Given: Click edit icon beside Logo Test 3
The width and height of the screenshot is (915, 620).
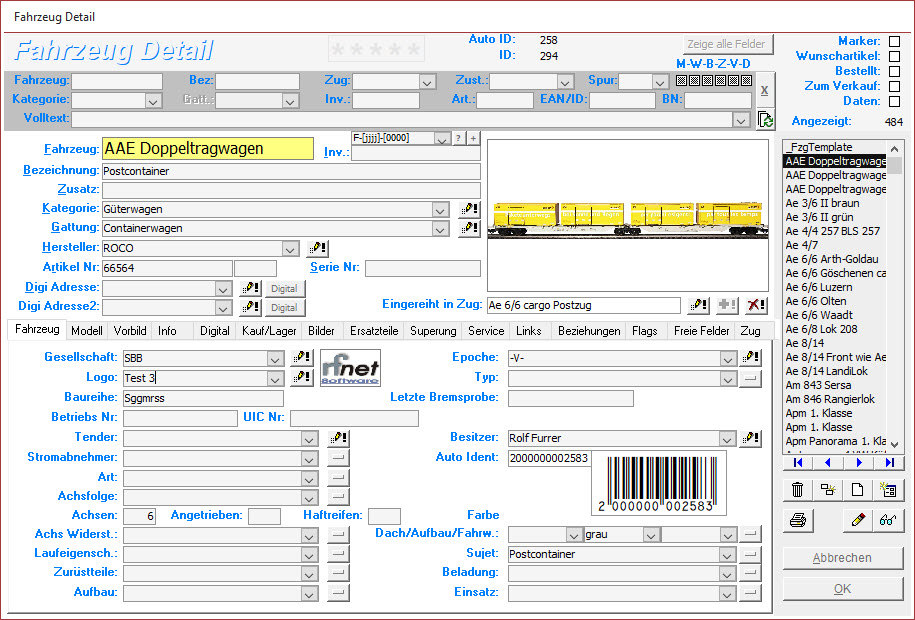Looking at the screenshot, I should (302, 377).
